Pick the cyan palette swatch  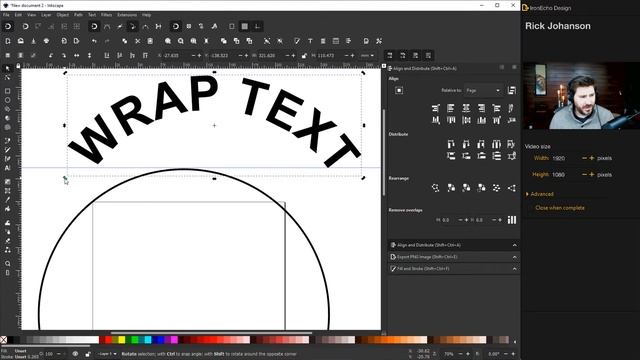[148, 340]
